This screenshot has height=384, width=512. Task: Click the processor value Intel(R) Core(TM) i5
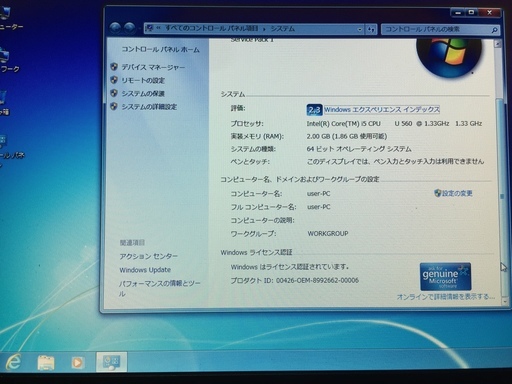tap(394, 123)
